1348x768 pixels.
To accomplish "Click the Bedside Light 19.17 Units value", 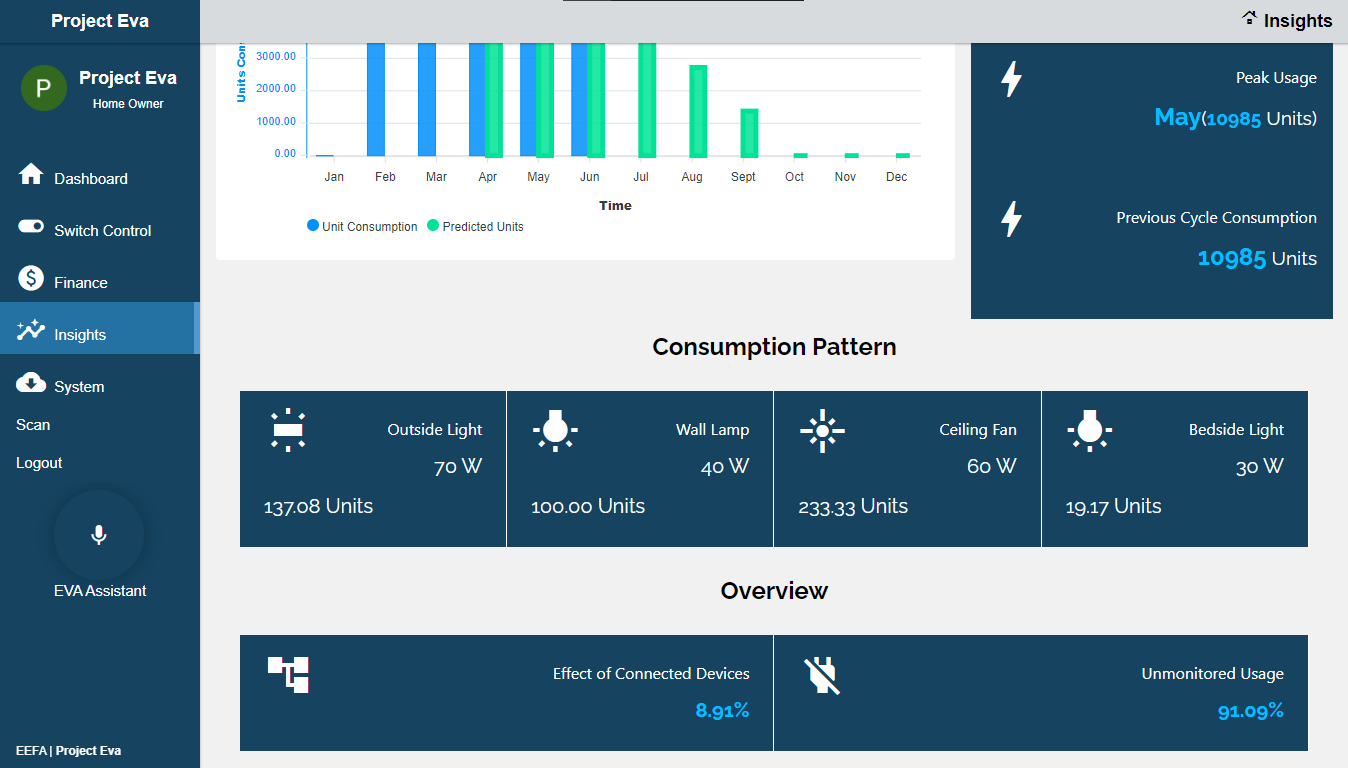I will (1114, 506).
